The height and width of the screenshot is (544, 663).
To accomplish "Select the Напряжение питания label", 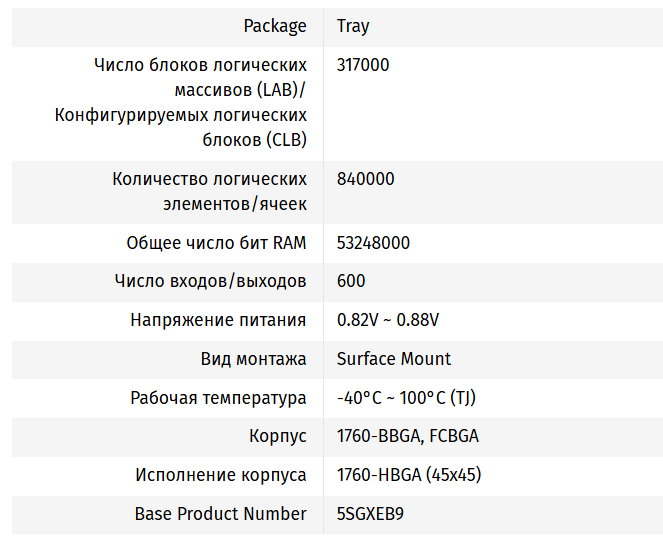I will [x=218, y=320].
